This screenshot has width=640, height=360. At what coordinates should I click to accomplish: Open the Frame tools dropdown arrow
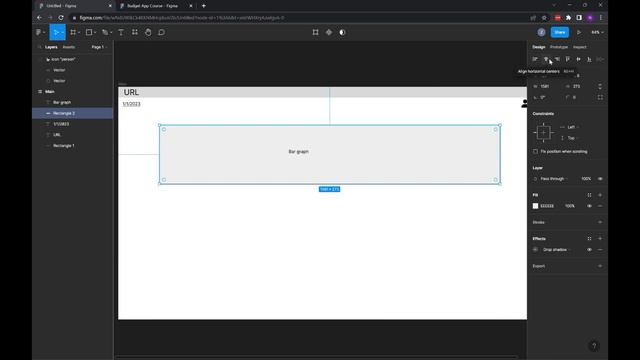tap(79, 33)
